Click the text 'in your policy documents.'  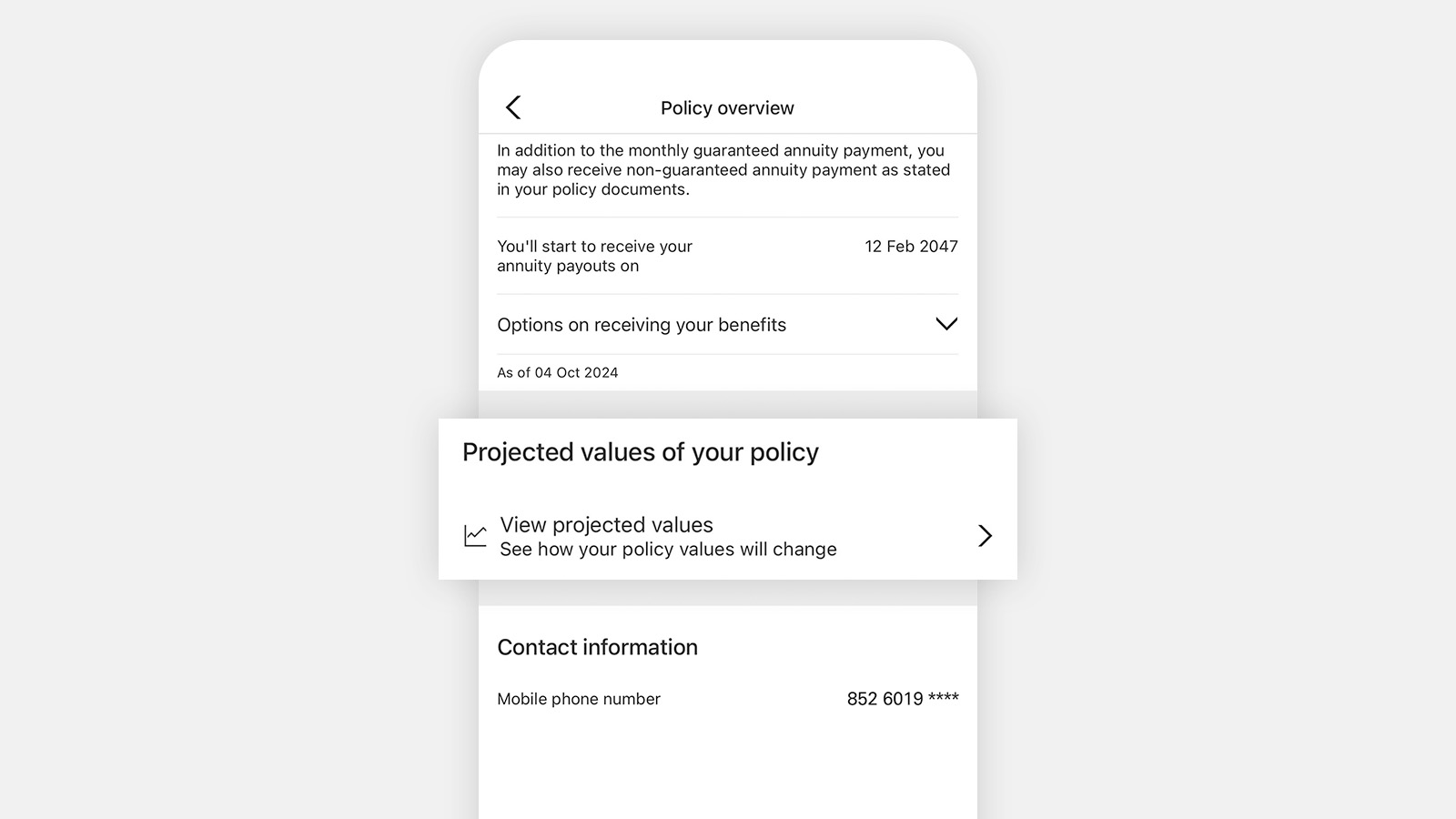593,189
